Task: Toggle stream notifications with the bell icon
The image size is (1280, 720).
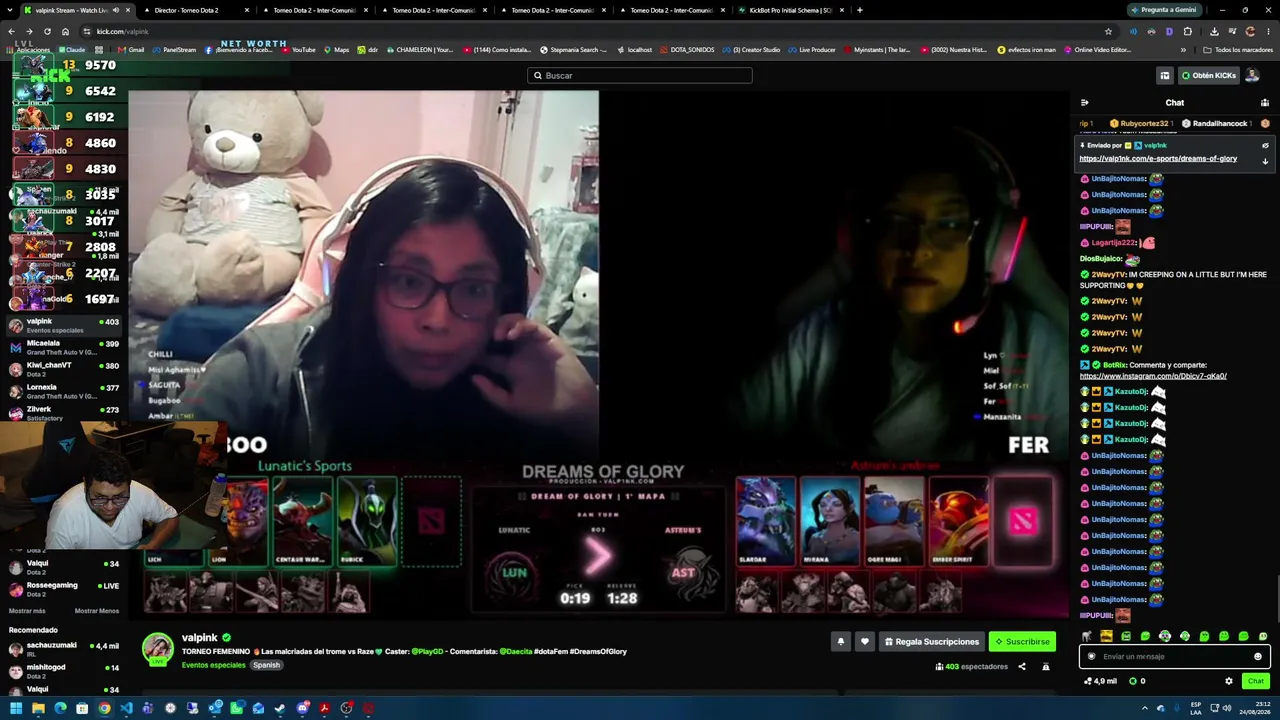Action: click(840, 642)
